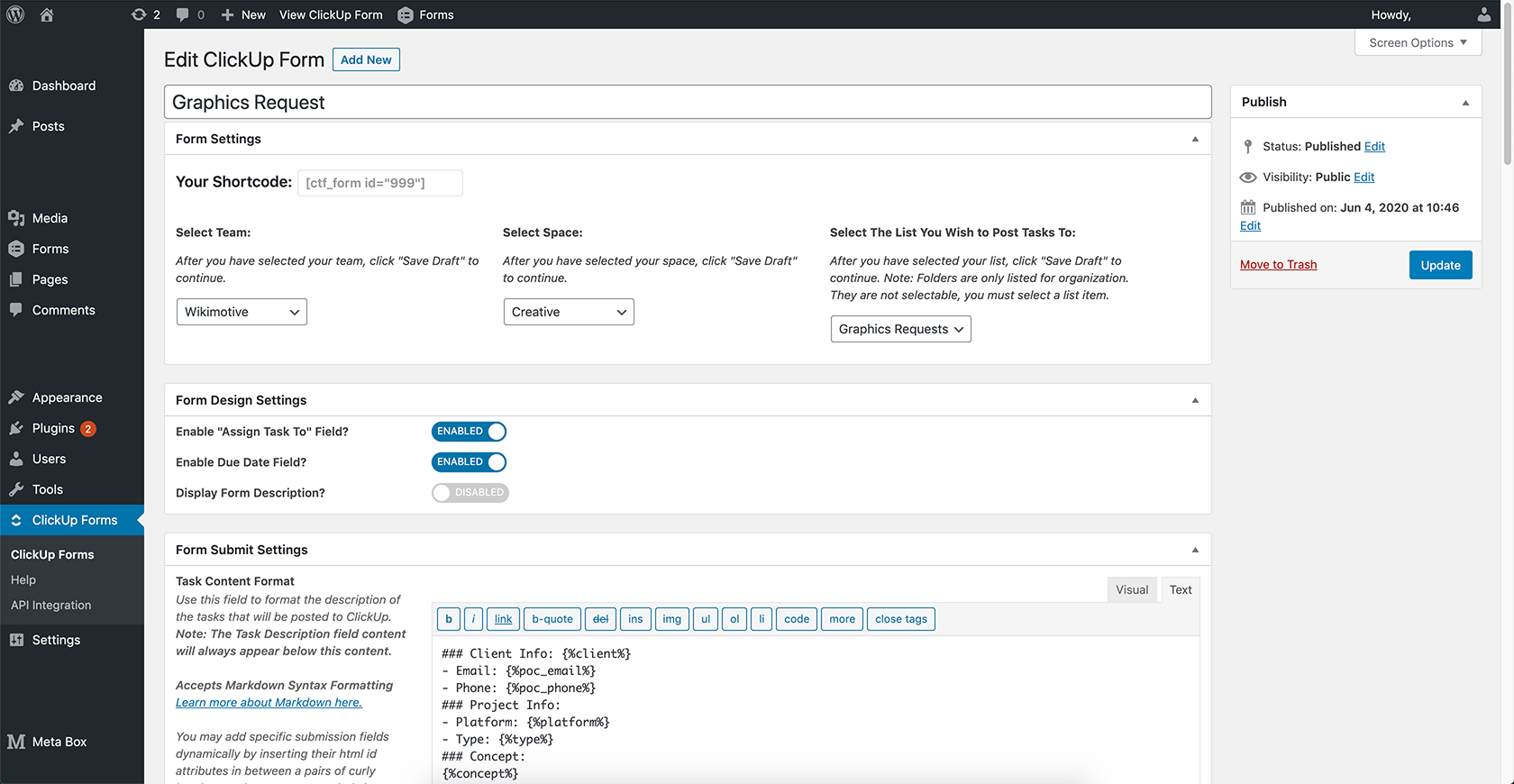This screenshot has width=1514, height=784.
Task: Open the API Integration submenu item
Action: [51, 605]
